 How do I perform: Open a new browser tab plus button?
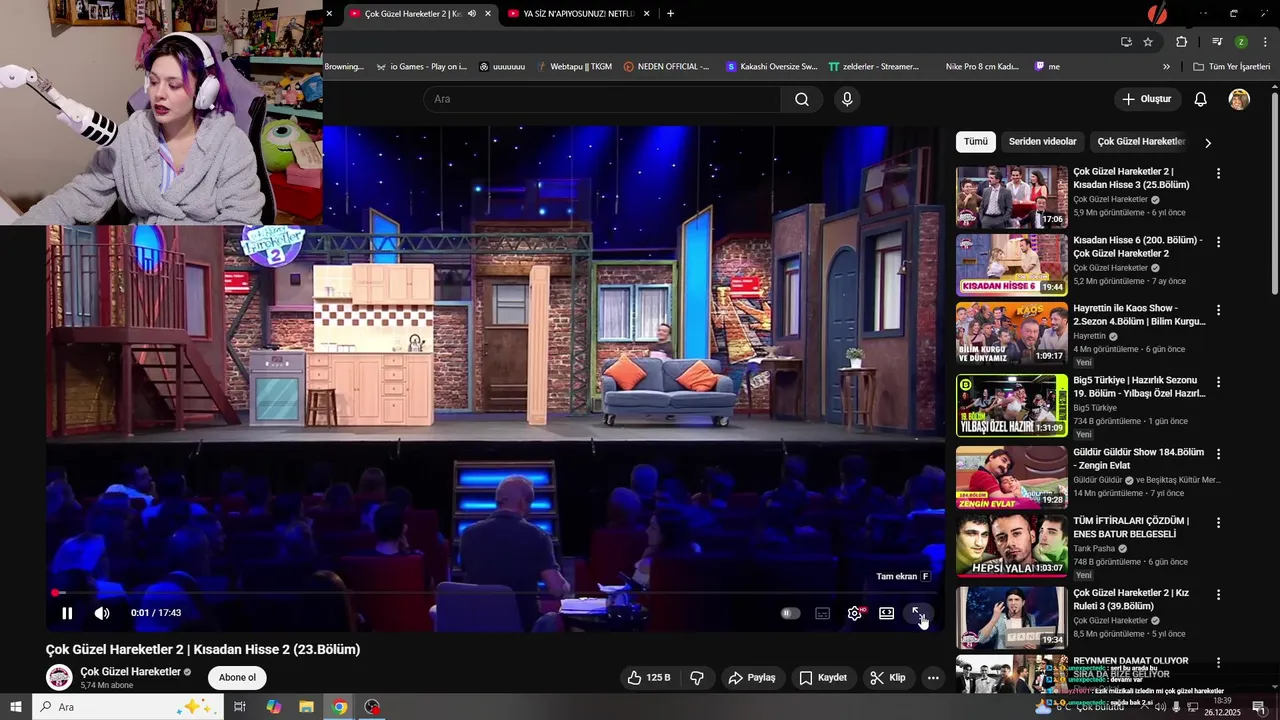coord(670,14)
